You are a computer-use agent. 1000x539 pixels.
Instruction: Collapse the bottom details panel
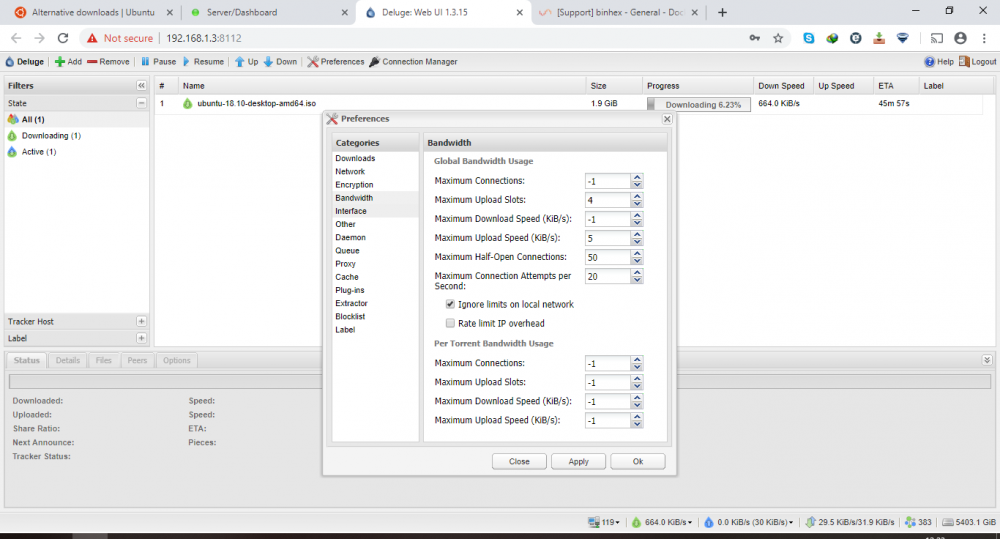click(987, 360)
